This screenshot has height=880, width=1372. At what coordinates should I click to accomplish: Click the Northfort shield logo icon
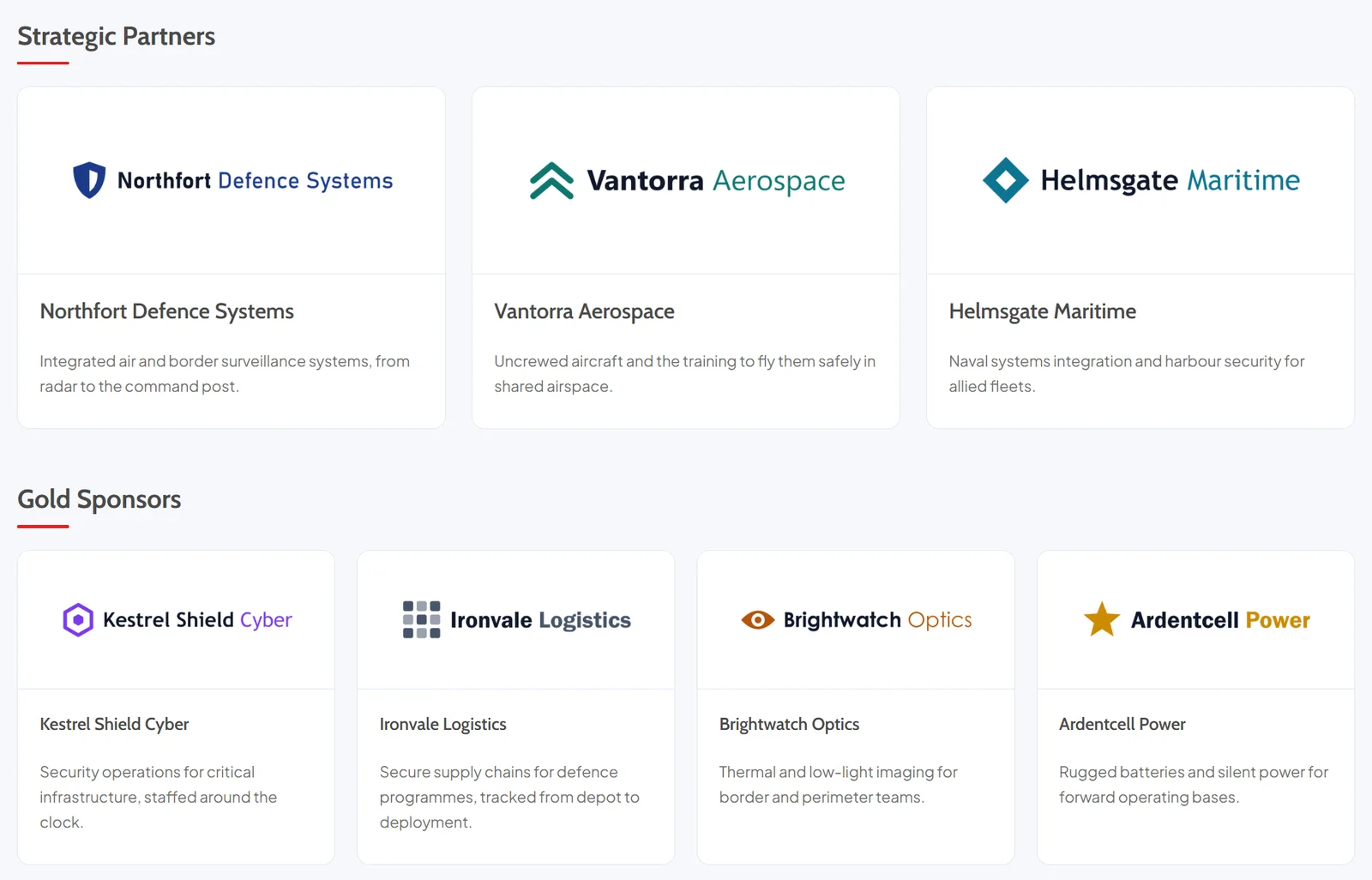point(89,180)
